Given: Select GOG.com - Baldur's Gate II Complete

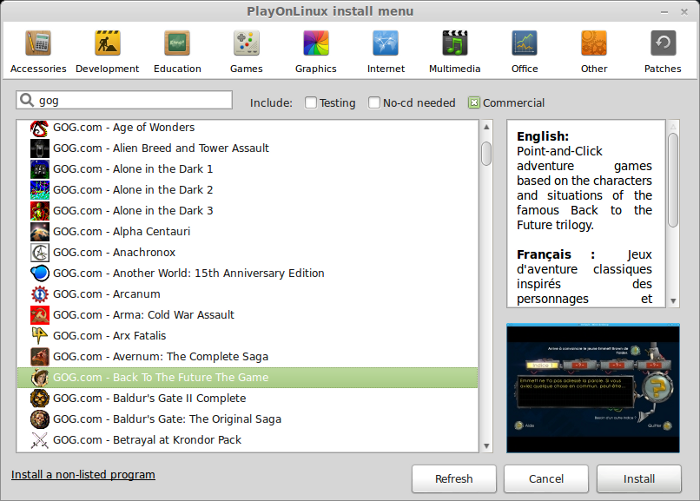Looking at the screenshot, I should [247, 398].
